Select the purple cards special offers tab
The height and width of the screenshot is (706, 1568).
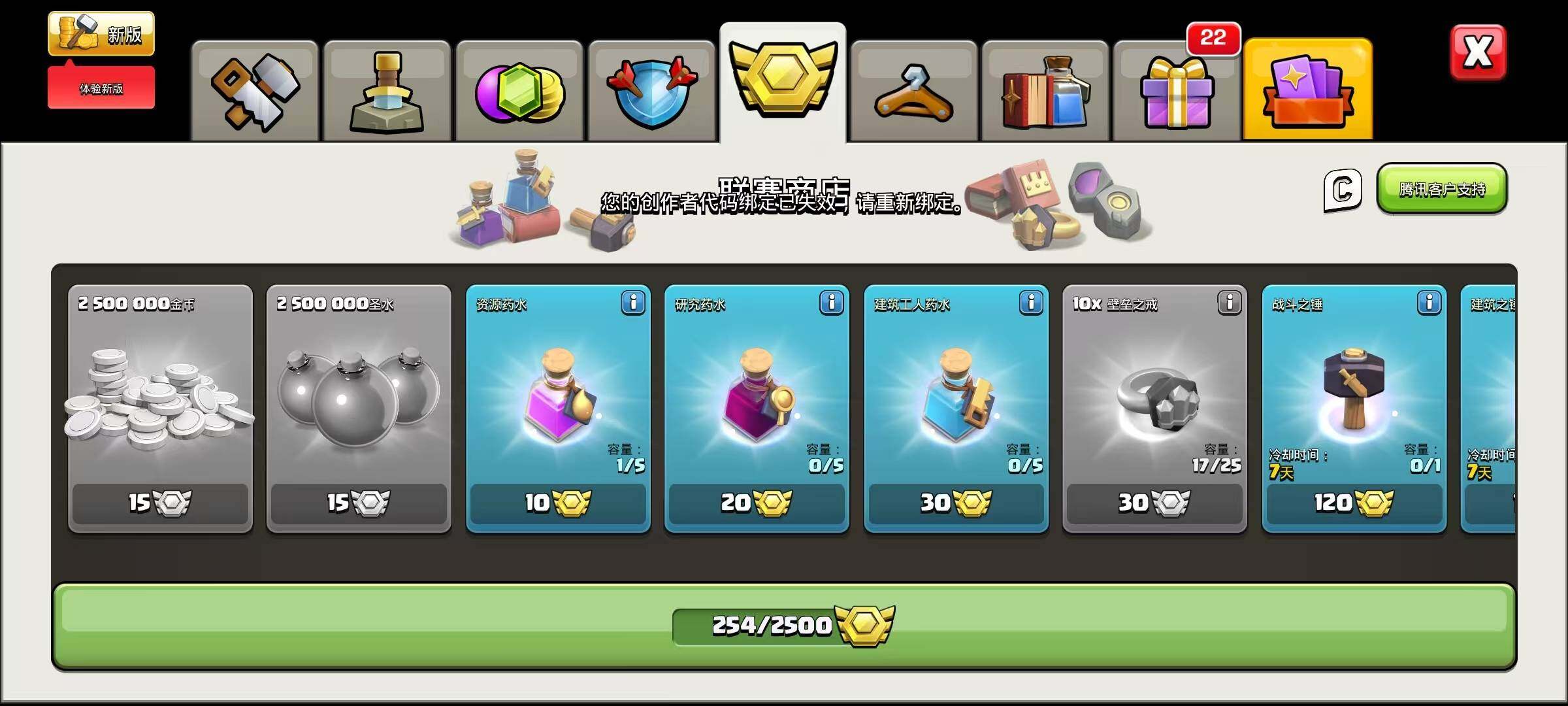point(1308,90)
